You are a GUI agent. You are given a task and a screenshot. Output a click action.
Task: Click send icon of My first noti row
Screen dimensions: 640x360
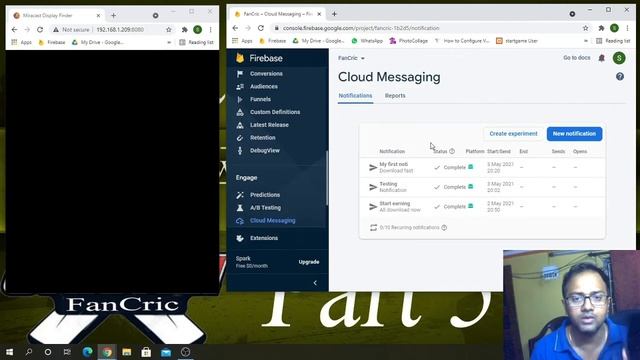click(373, 167)
